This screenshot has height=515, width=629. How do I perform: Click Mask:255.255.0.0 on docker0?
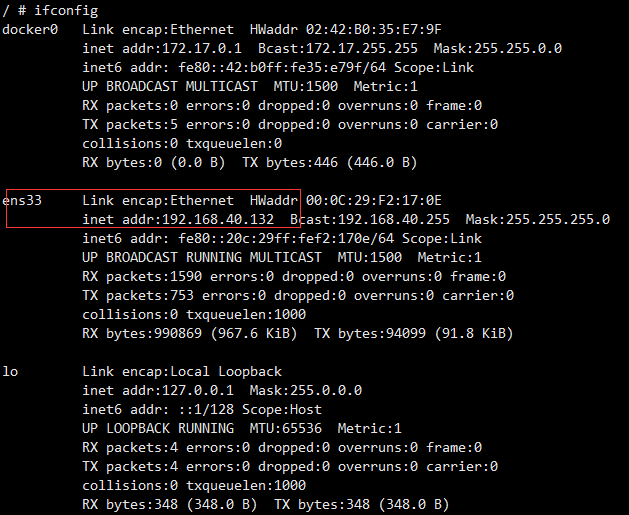pyautogui.click(x=497, y=49)
